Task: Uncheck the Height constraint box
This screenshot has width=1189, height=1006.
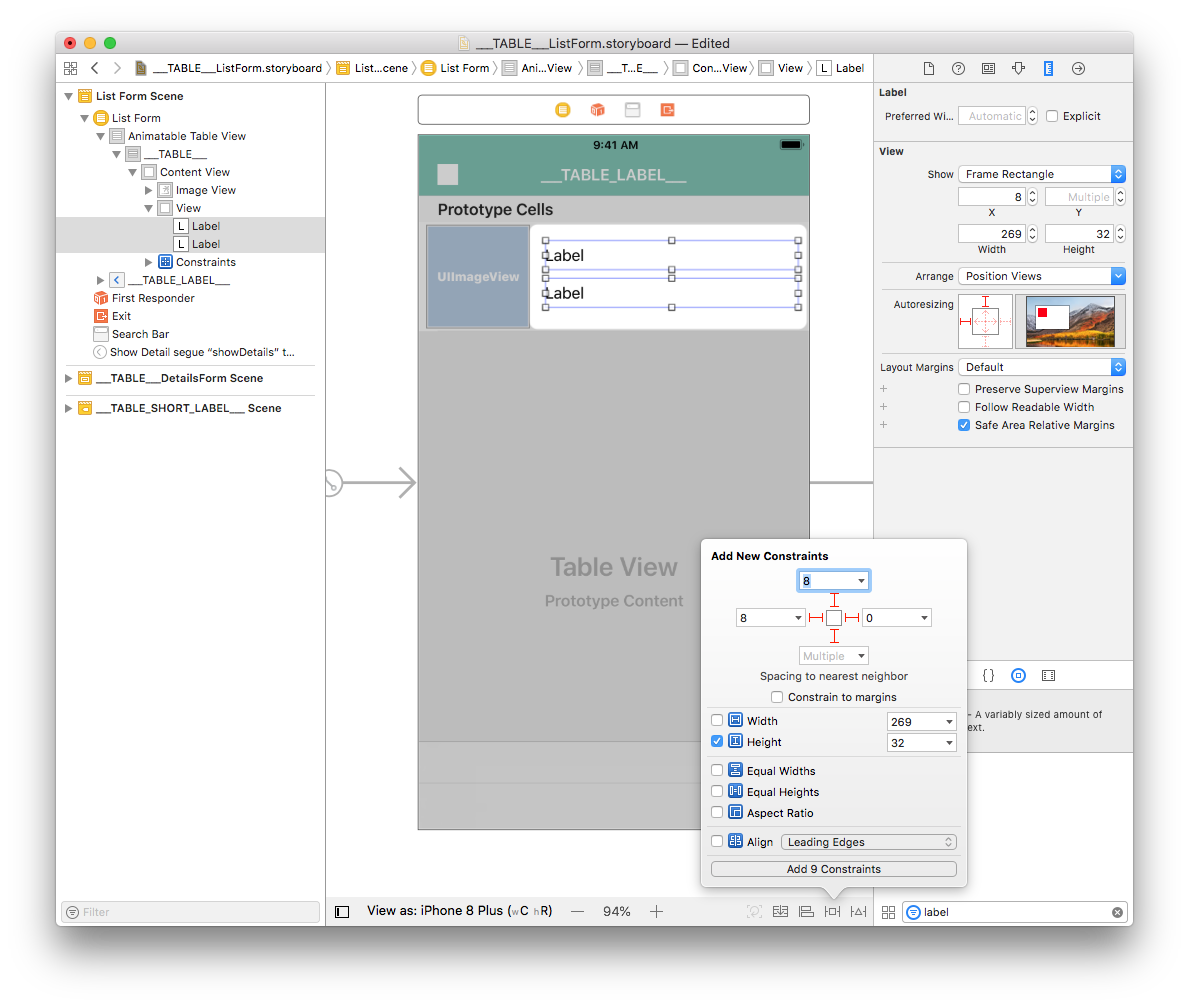Action: tap(717, 741)
